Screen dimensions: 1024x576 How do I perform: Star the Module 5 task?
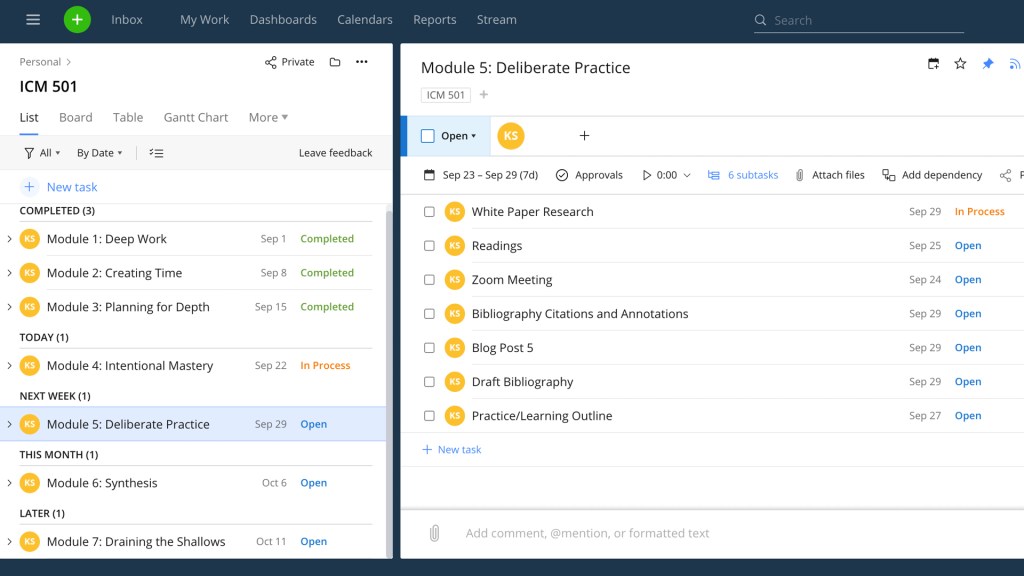coord(960,64)
